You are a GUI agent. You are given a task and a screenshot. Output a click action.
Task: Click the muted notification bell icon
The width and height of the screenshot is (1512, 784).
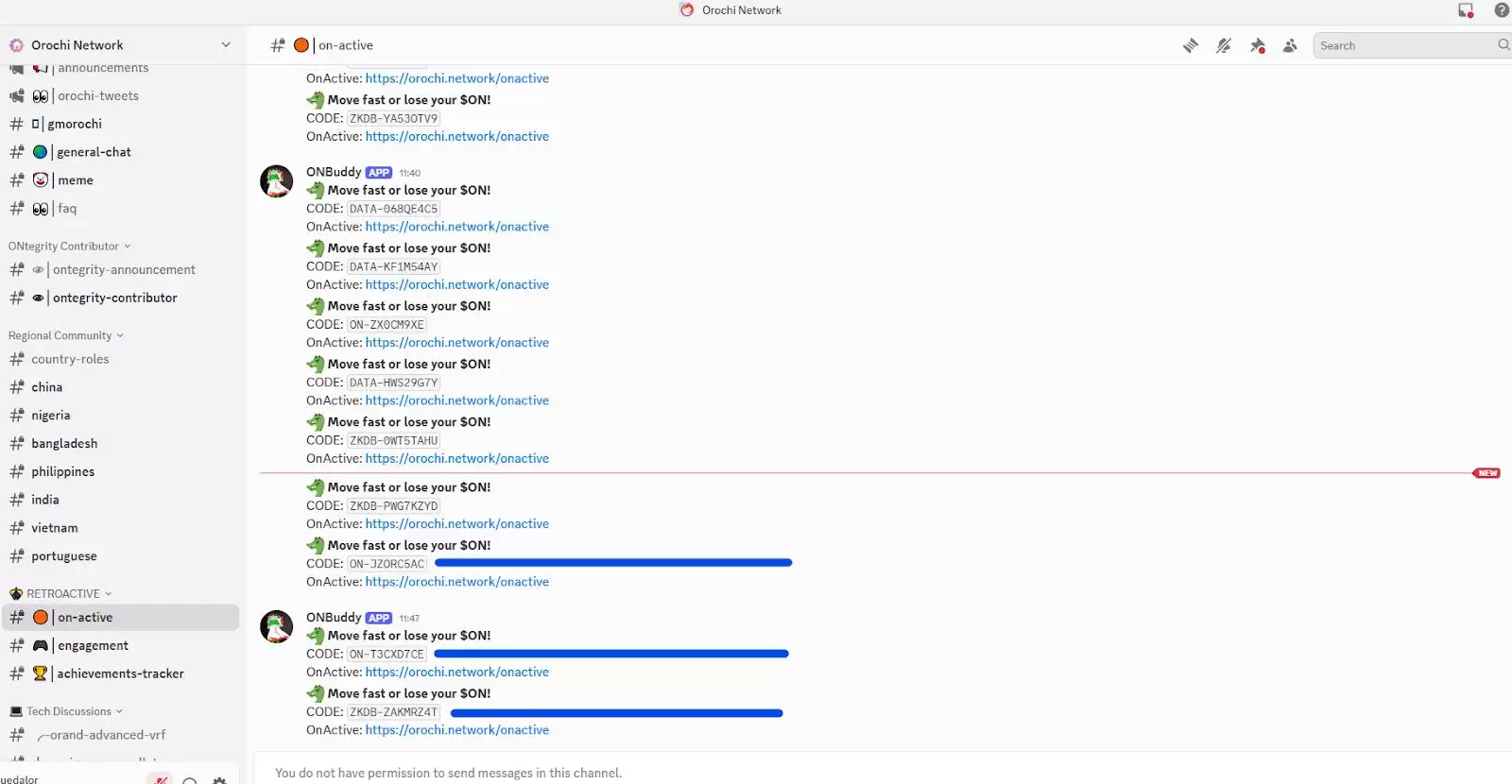(1224, 45)
